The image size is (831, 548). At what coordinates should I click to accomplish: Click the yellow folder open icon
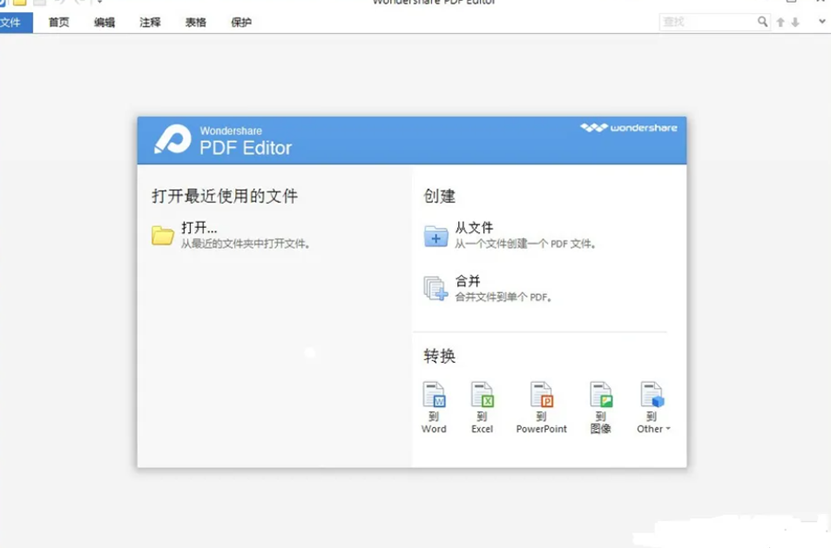(163, 235)
